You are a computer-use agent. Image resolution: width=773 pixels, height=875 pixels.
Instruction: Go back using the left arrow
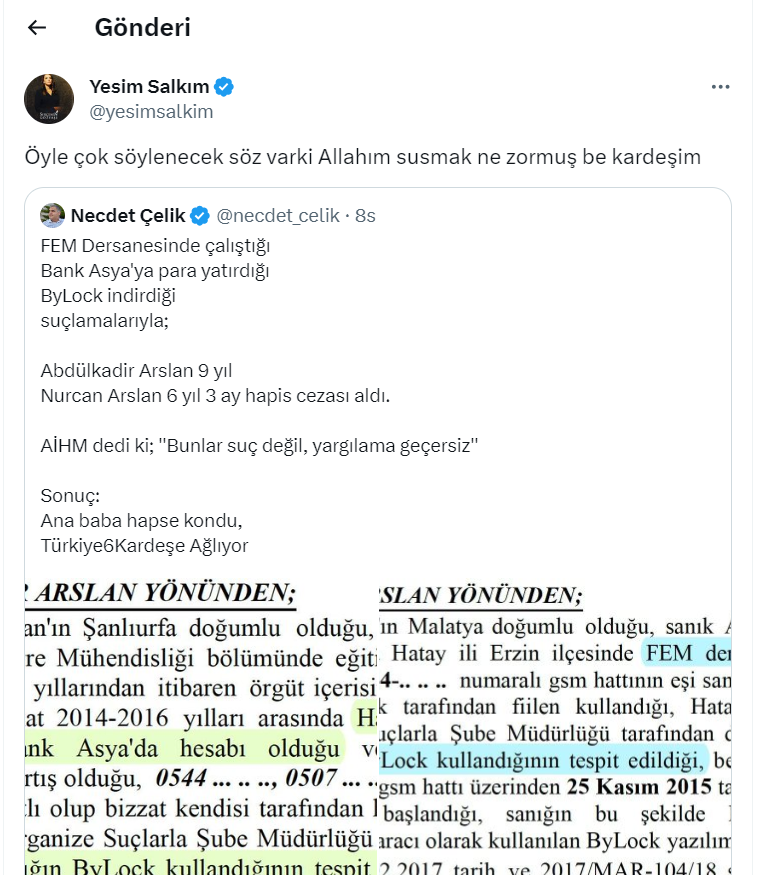pyautogui.click(x=37, y=27)
